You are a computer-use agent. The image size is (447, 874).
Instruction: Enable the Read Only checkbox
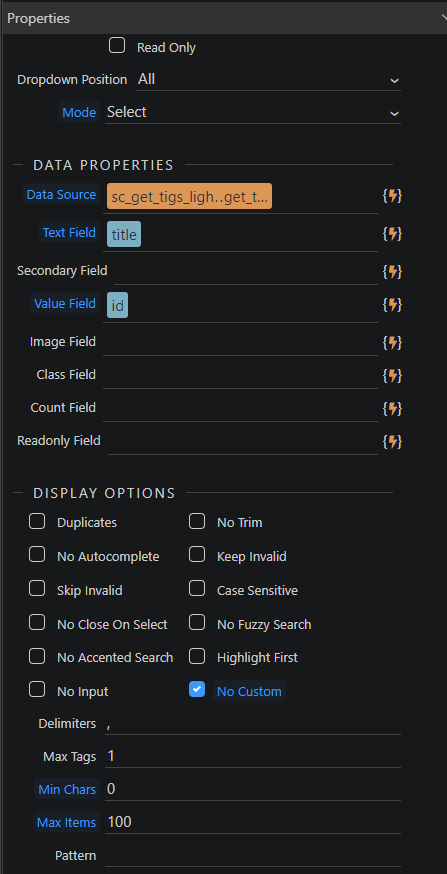point(117,46)
